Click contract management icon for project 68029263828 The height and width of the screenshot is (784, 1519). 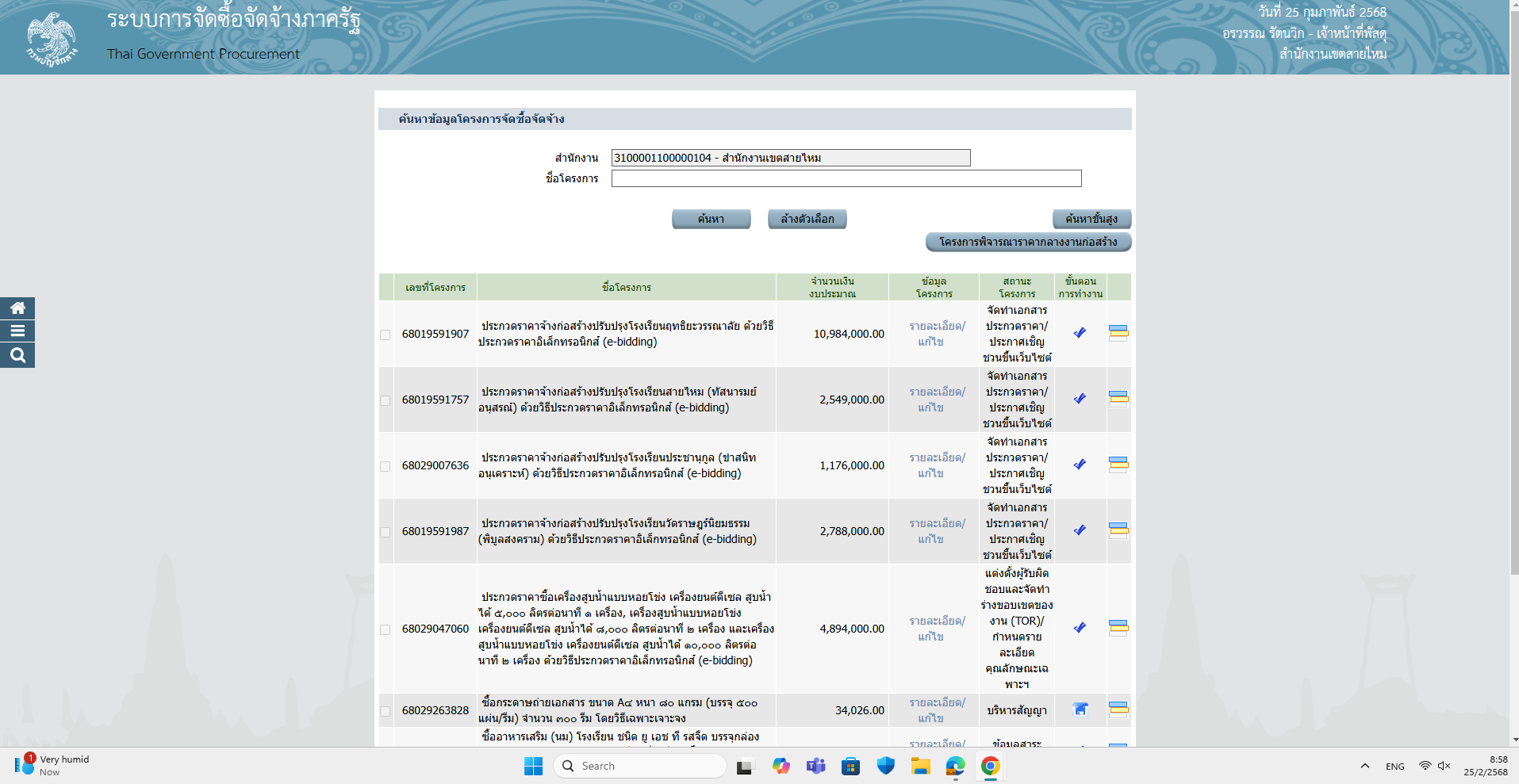point(1080,709)
